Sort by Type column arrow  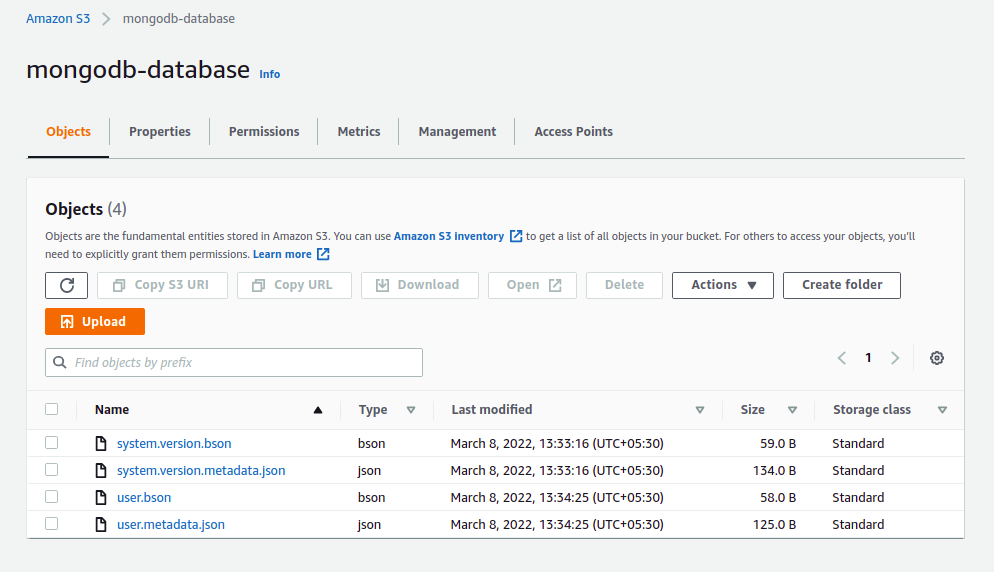(411, 410)
